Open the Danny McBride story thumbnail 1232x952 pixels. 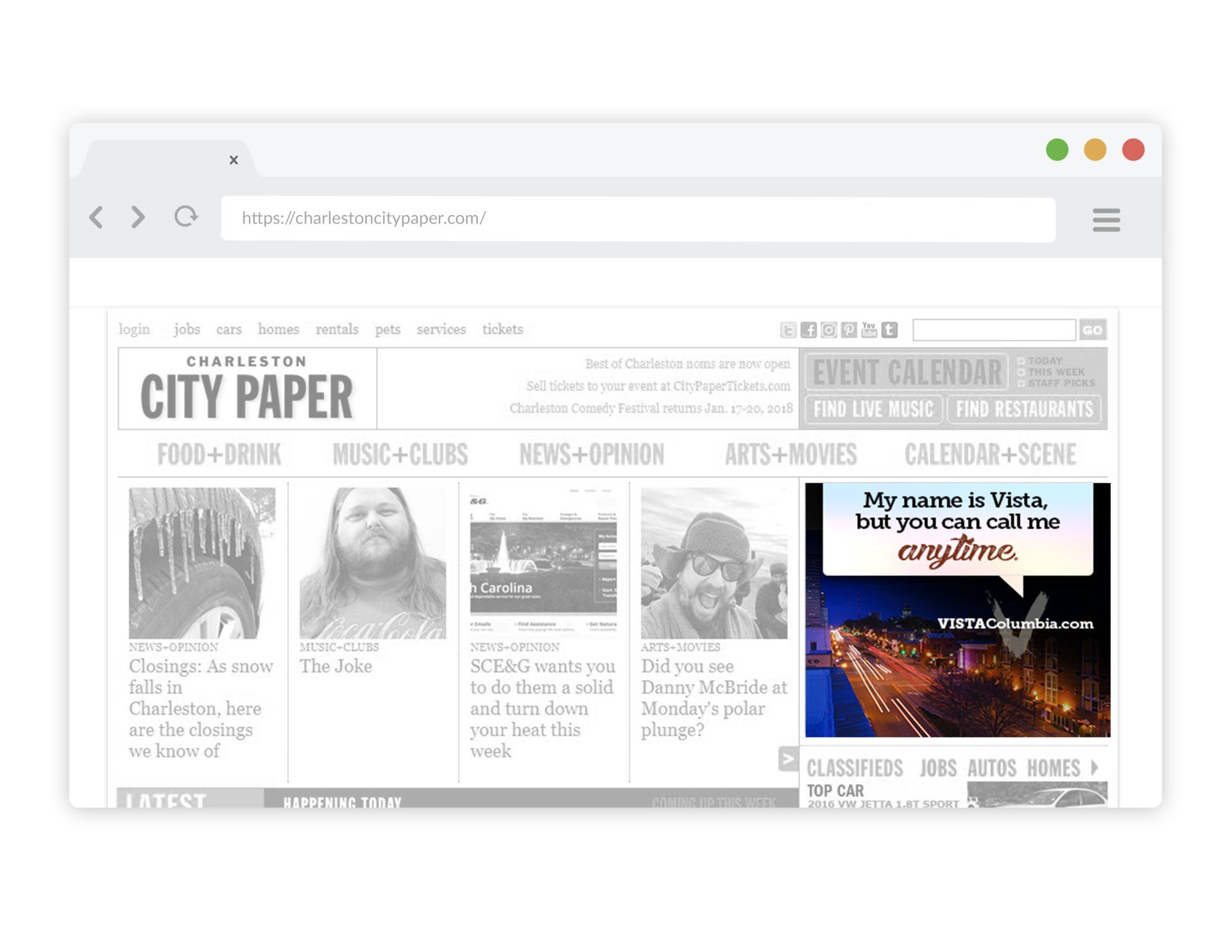714,563
